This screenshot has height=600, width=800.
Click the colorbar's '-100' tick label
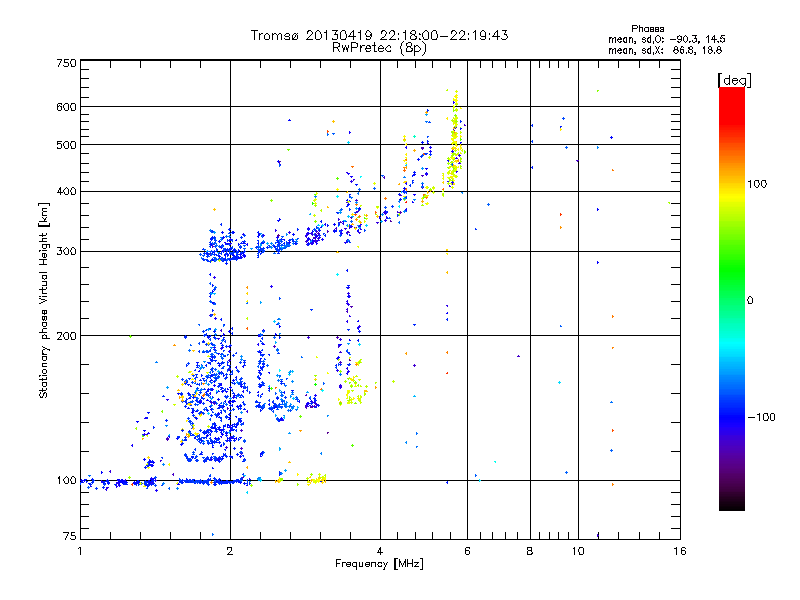point(761,417)
